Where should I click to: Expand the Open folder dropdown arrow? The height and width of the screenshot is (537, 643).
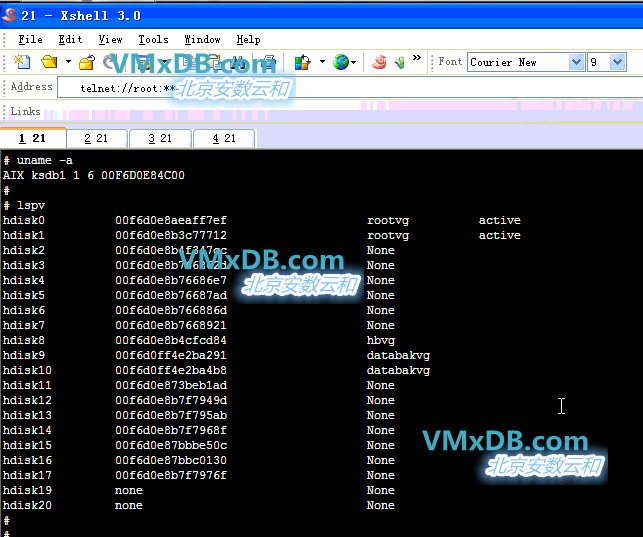pyautogui.click(x=68, y=62)
